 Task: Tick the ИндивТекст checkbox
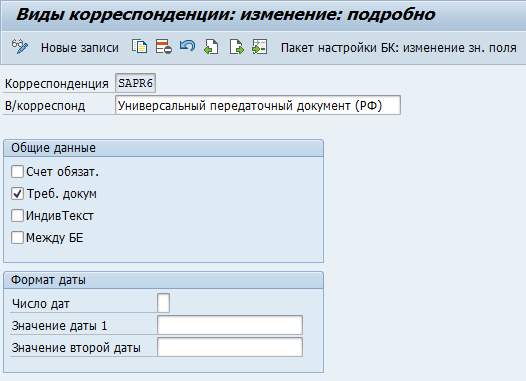coord(17,215)
